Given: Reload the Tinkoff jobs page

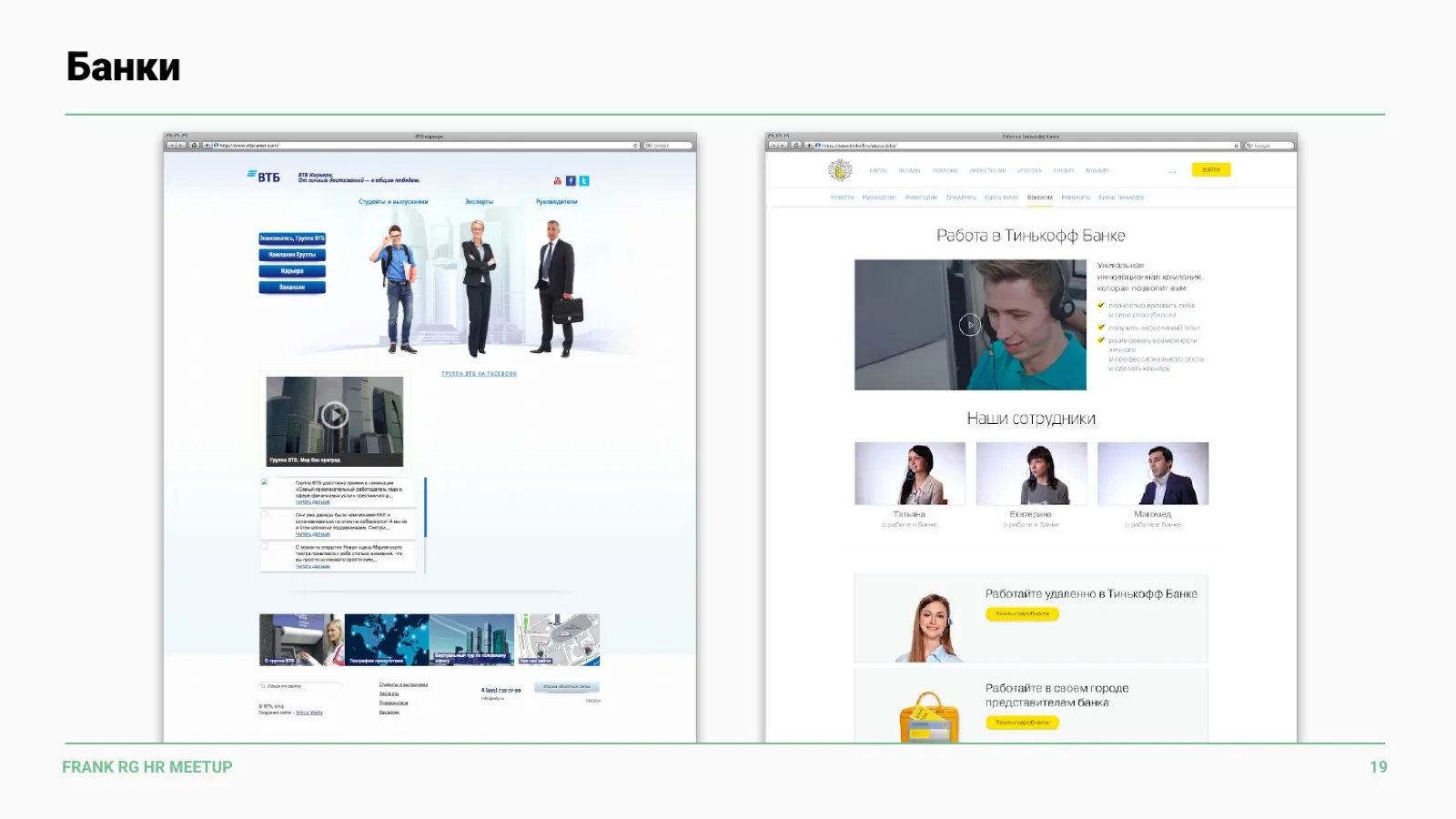Looking at the screenshot, I should click(1236, 146).
